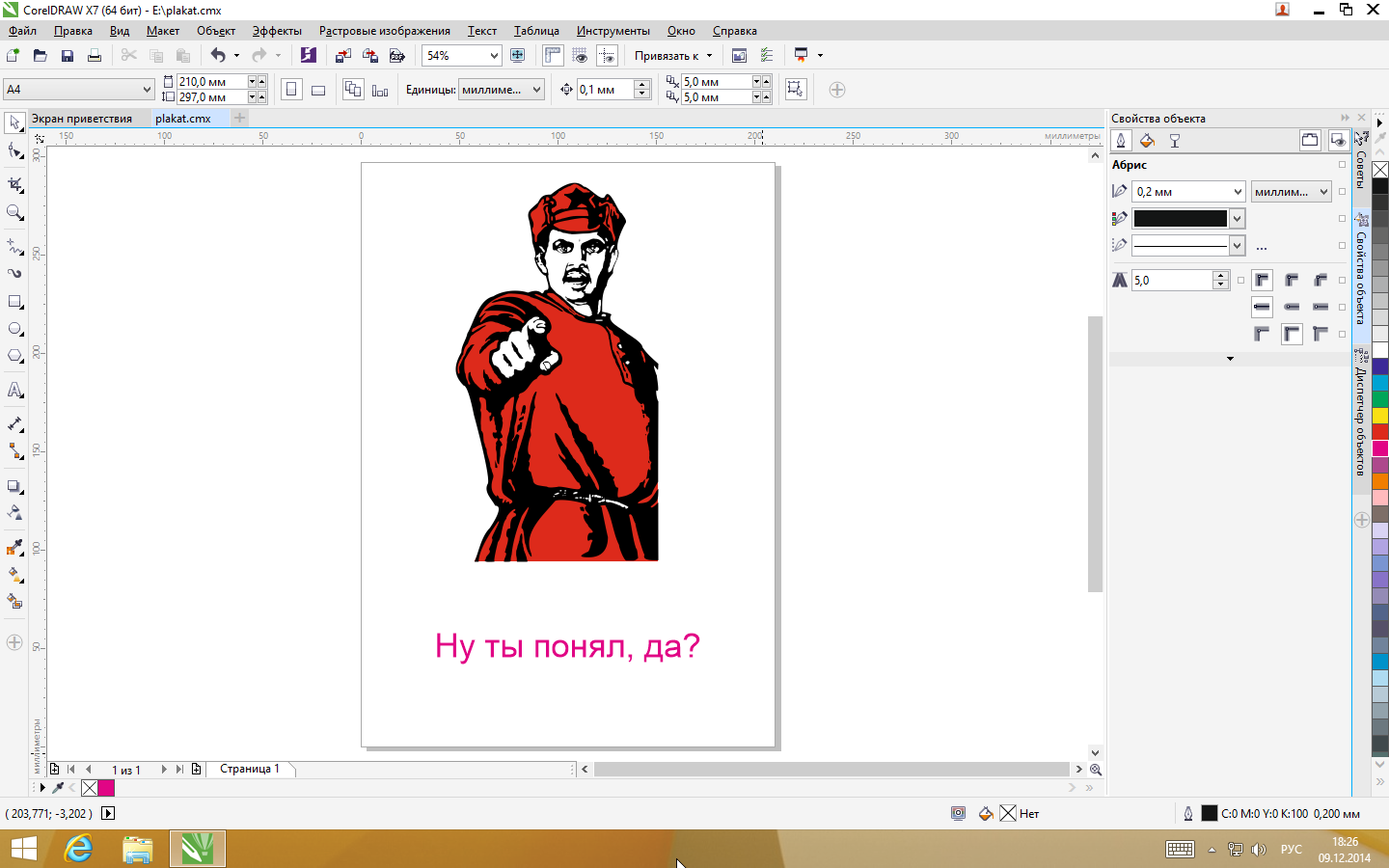This screenshot has height=868, width=1389.
Task: Open the Единицы units dropdown
Action: pos(537,90)
